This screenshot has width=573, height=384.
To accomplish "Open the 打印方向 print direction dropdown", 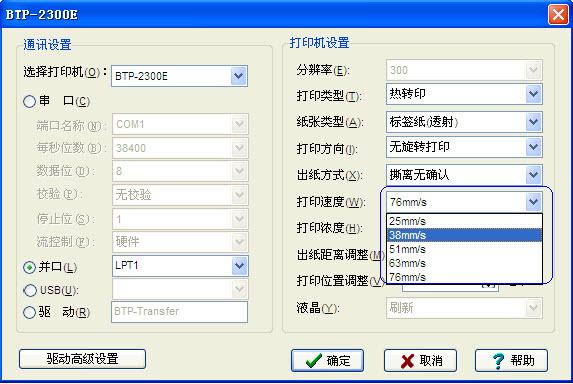I will click(534, 147).
